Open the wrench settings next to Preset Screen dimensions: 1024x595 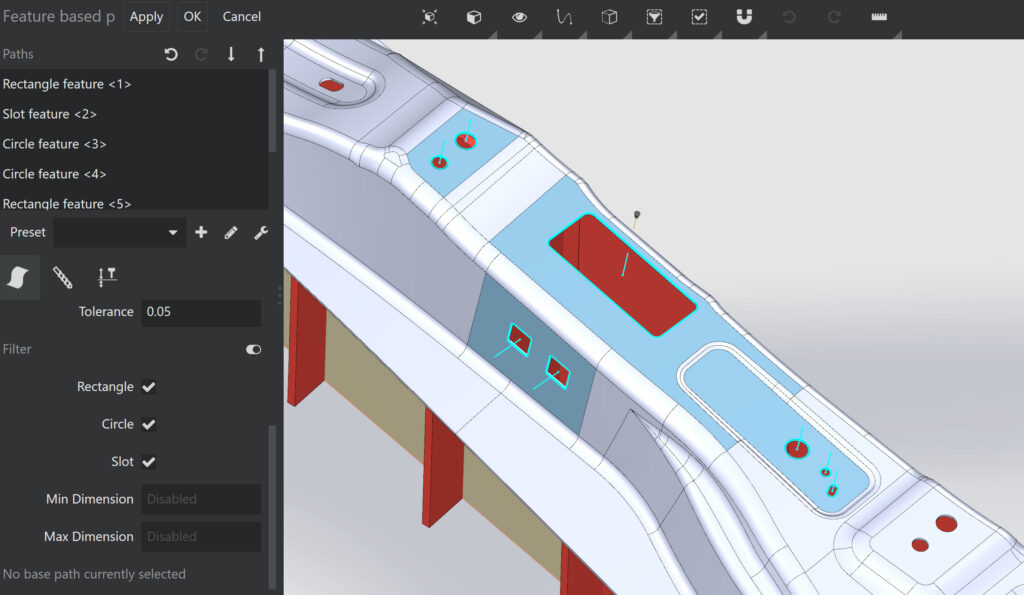point(261,232)
